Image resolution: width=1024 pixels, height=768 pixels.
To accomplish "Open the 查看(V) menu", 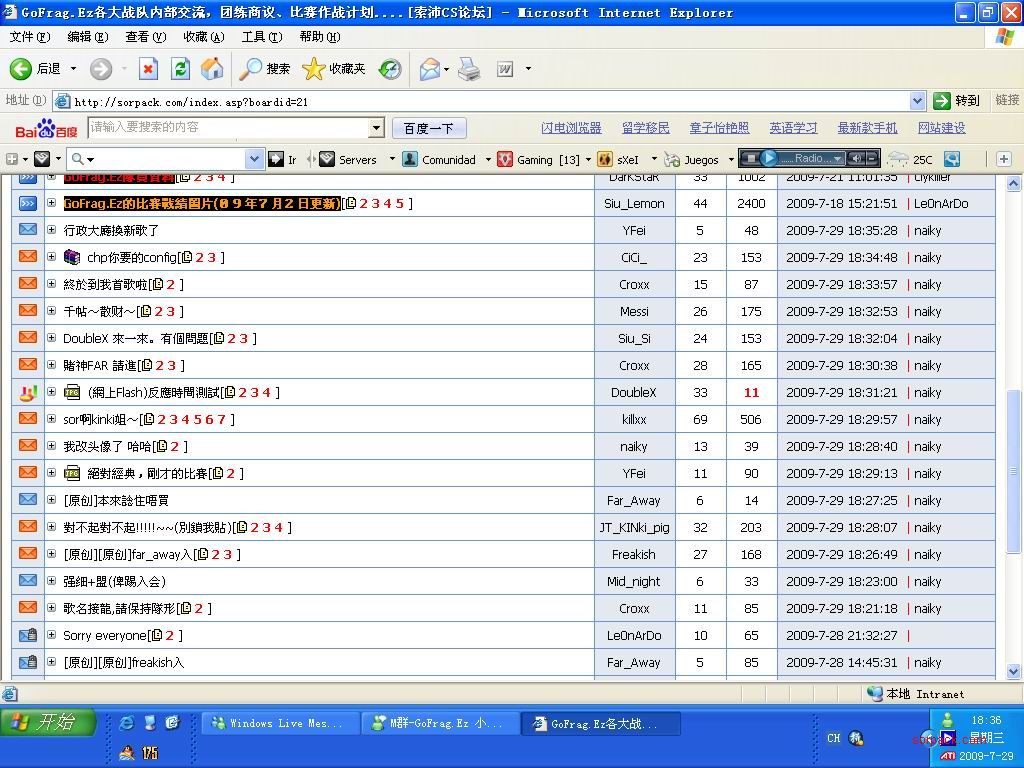I will pyautogui.click(x=145, y=37).
